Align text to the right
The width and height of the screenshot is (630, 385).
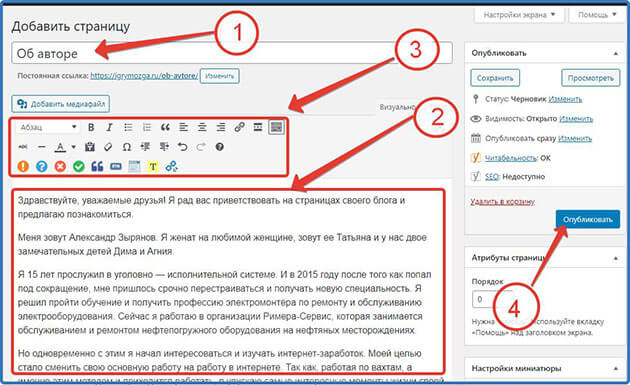pos(221,127)
